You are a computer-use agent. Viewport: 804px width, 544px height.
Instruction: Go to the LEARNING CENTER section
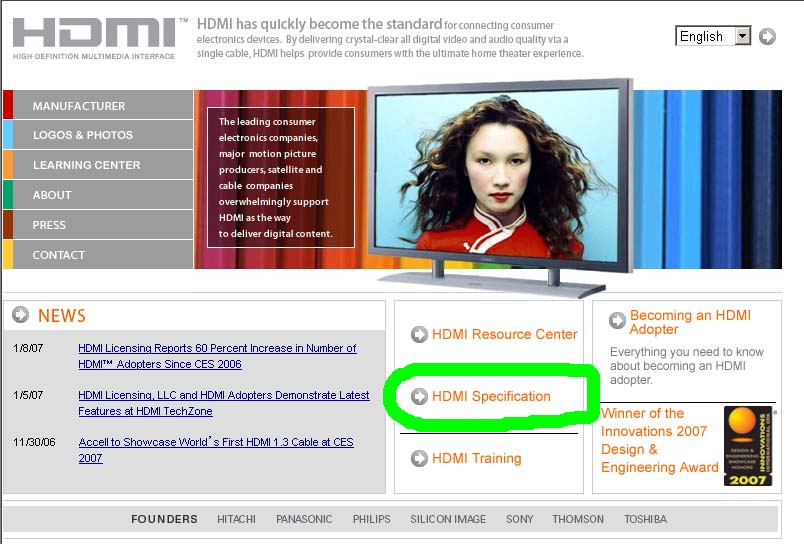(98, 165)
